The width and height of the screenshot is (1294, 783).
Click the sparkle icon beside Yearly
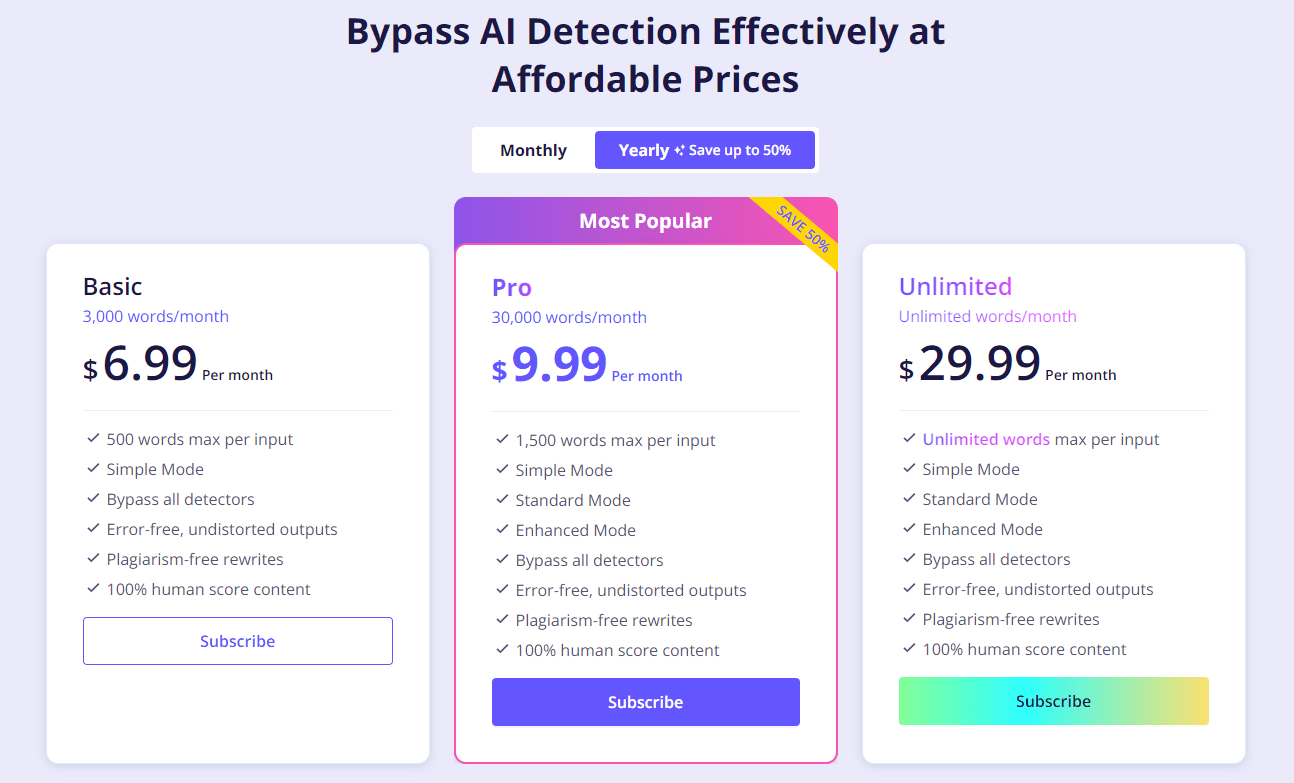pos(679,151)
